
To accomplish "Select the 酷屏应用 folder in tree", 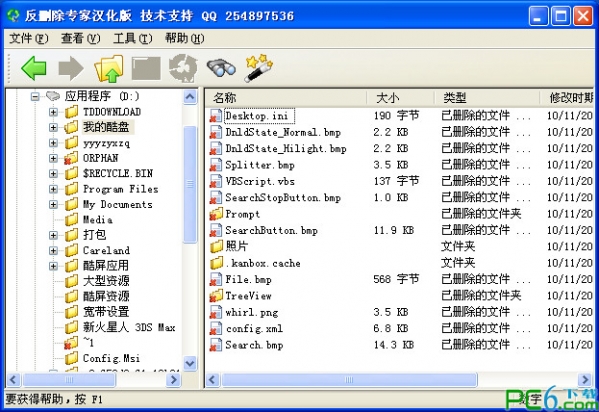I will pyautogui.click(x=106, y=266).
